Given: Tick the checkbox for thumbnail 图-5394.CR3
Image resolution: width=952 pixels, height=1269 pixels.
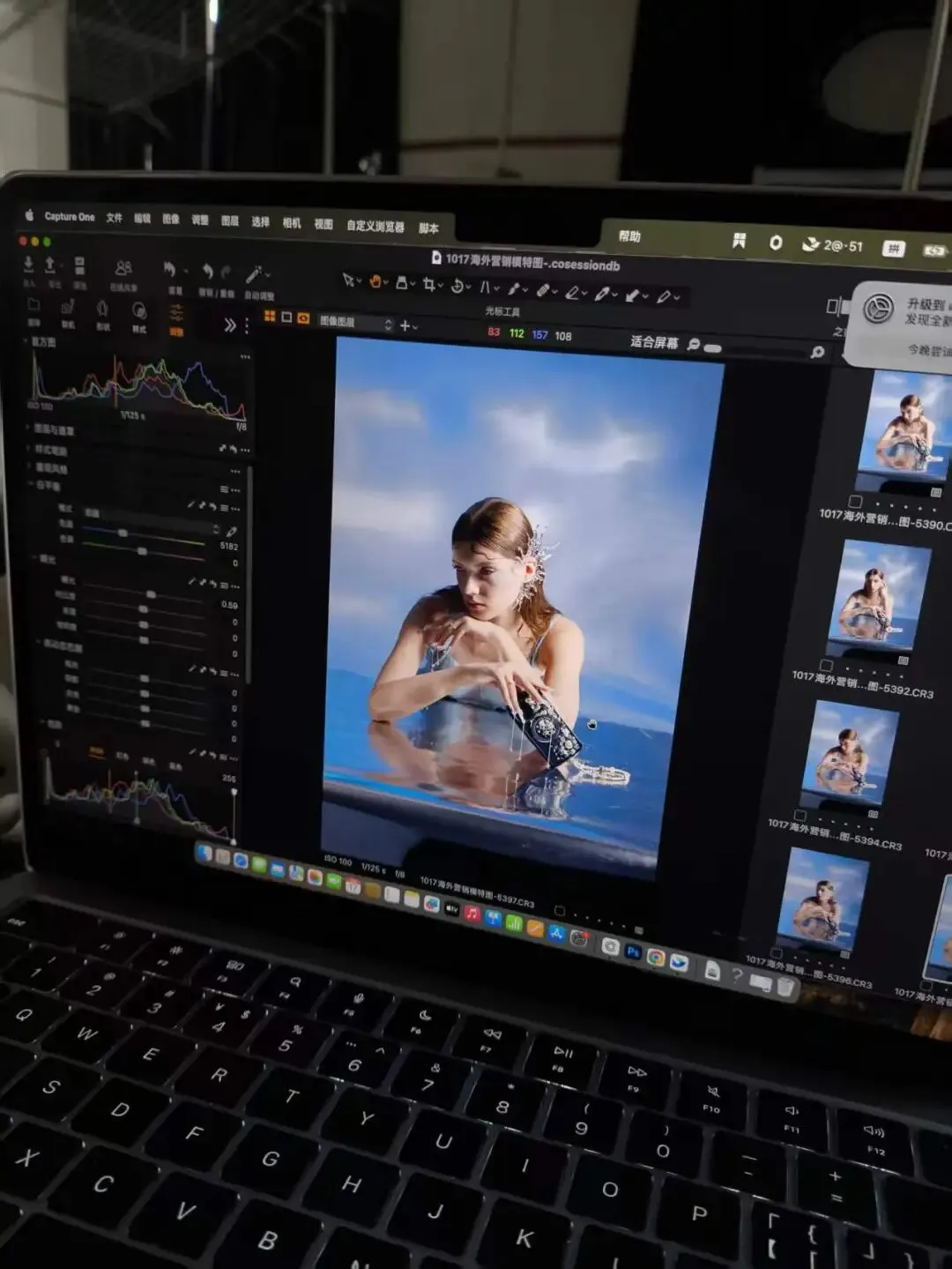Looking at the screenshot, I should pos(800,815).
